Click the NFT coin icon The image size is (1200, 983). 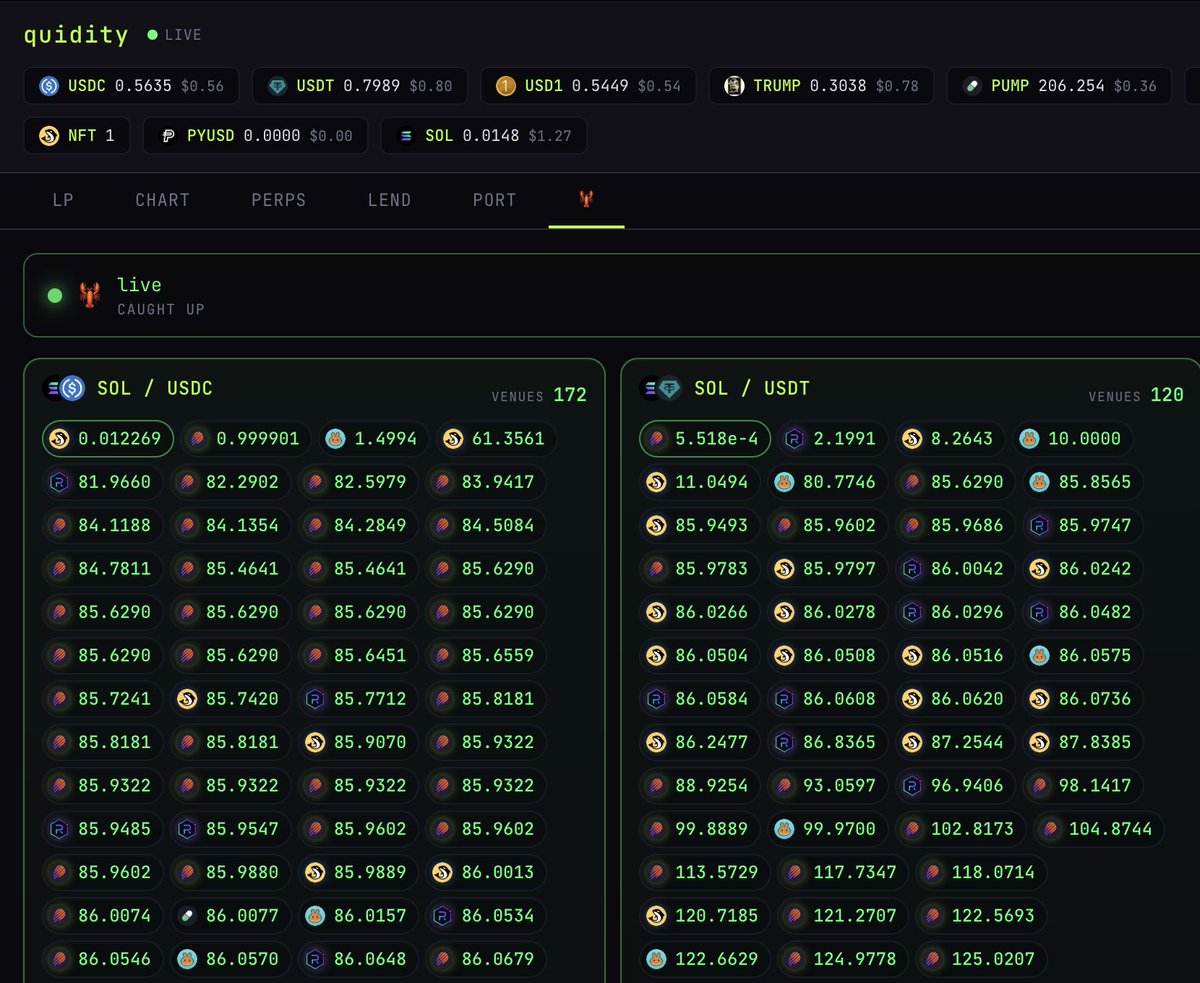(x=50, y=135)
